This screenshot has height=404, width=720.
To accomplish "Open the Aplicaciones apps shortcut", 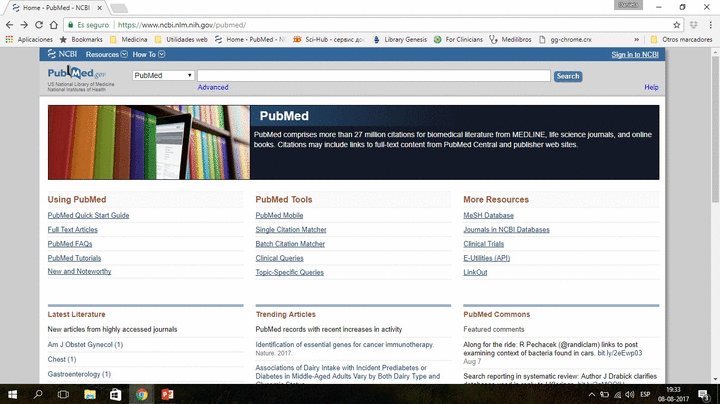I will tap(29, 39).
